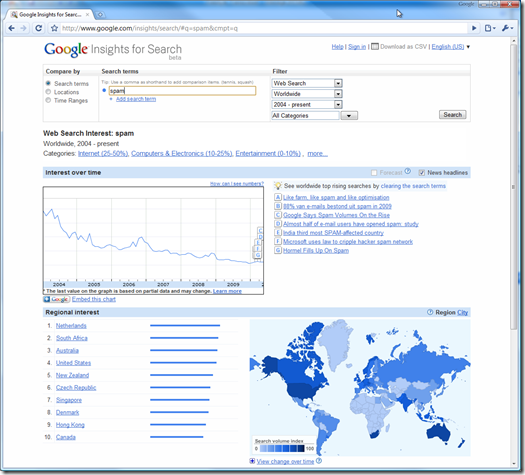The image size is (525, 475).
Task: Click news marker G icon in list
Action: [278, 250]
